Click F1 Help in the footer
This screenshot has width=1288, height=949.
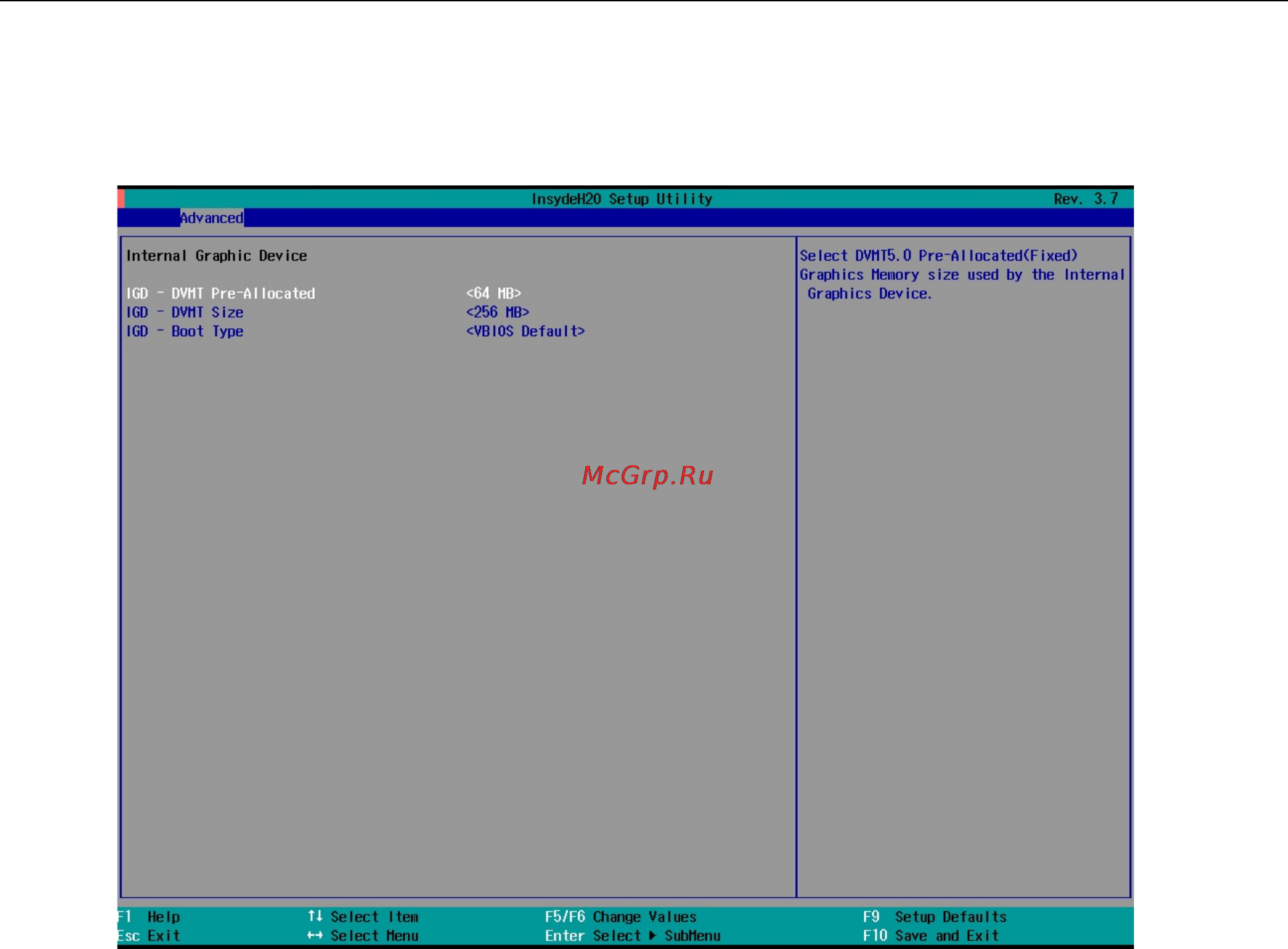(x=149, y=917)
